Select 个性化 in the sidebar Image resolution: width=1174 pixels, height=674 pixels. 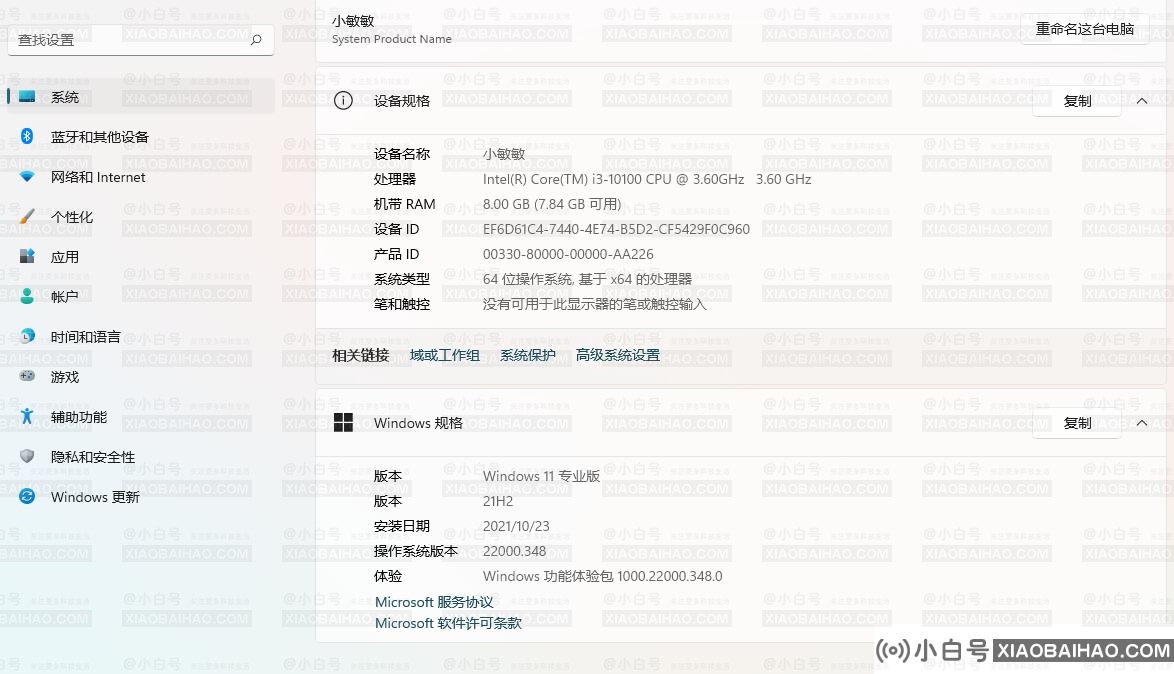(141, 216)
